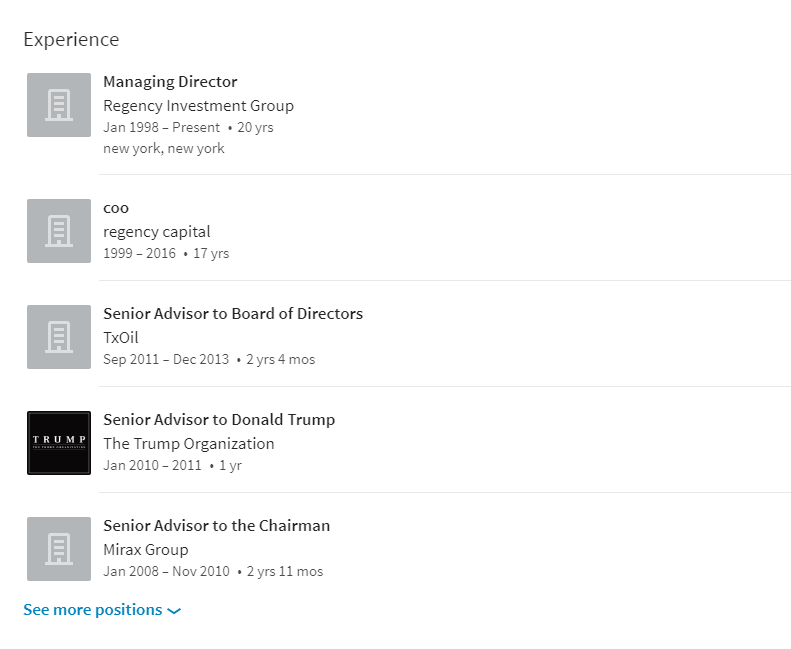Click the new york, new york location text

tap(164, 149)
